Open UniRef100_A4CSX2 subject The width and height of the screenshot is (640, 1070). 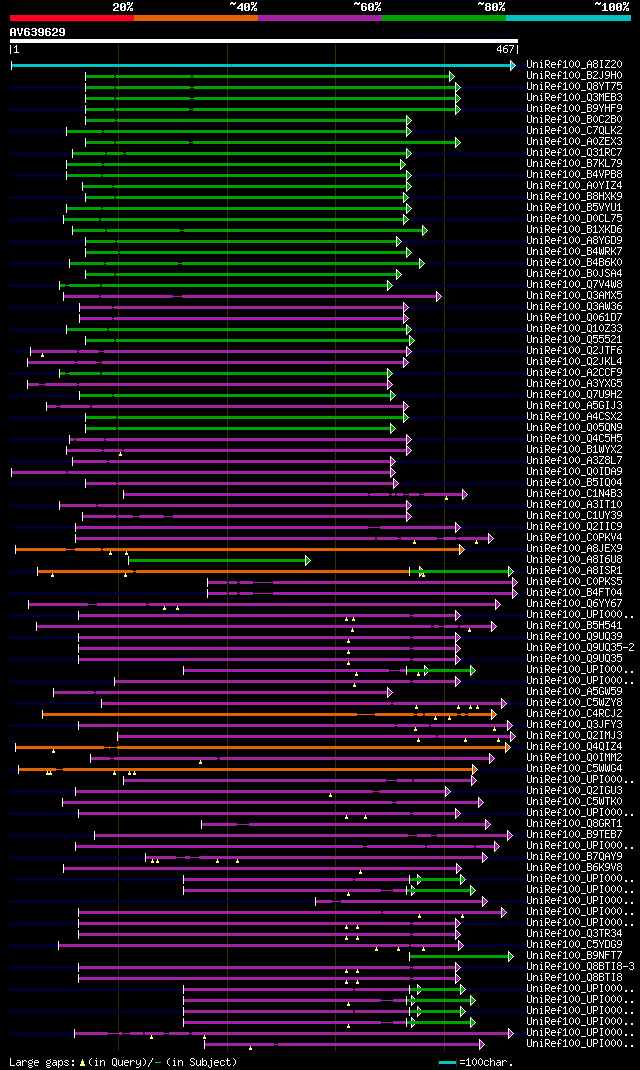[574, 417]
